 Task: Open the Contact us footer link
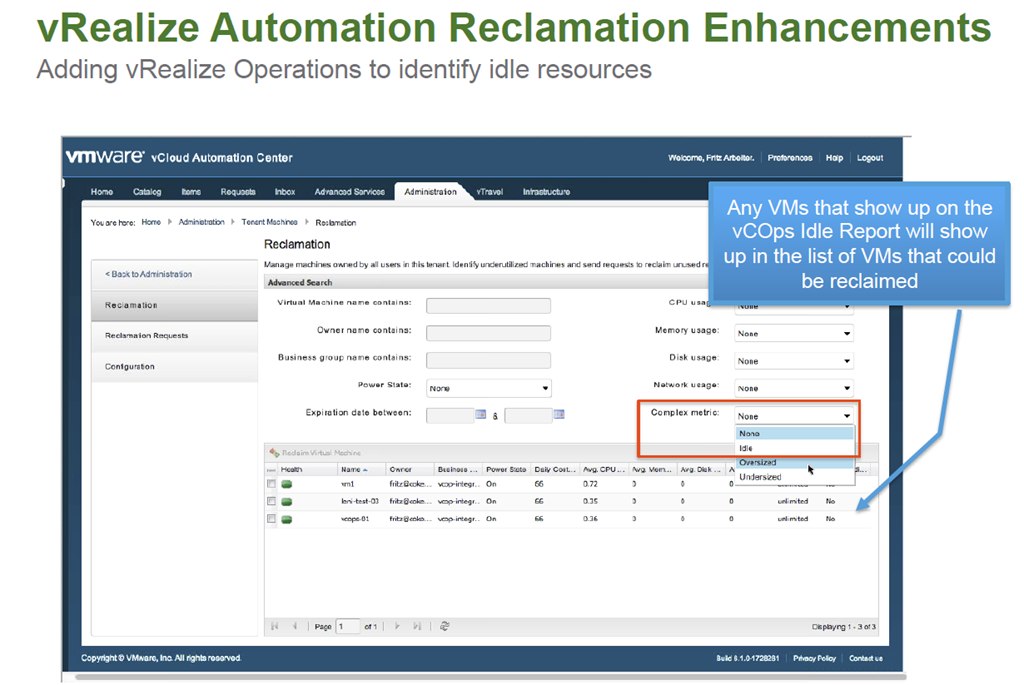tap(866, 658)
